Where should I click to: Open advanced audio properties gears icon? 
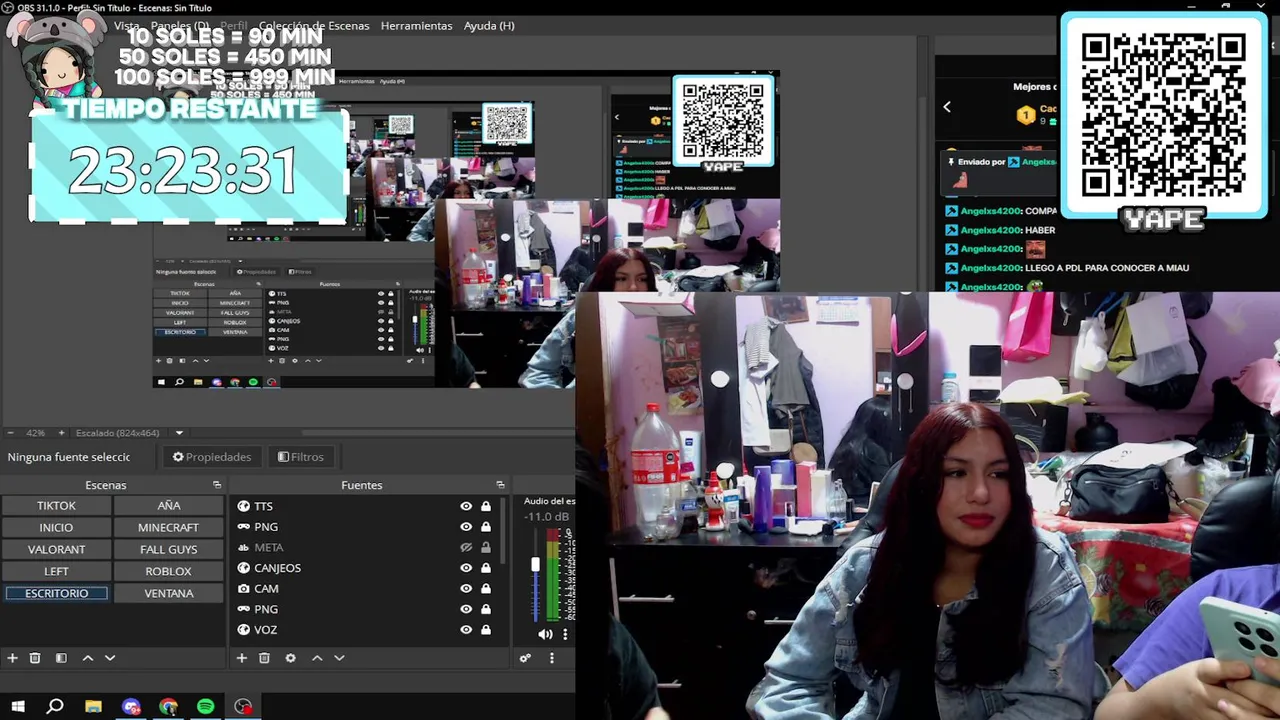(x=525, y=658)
